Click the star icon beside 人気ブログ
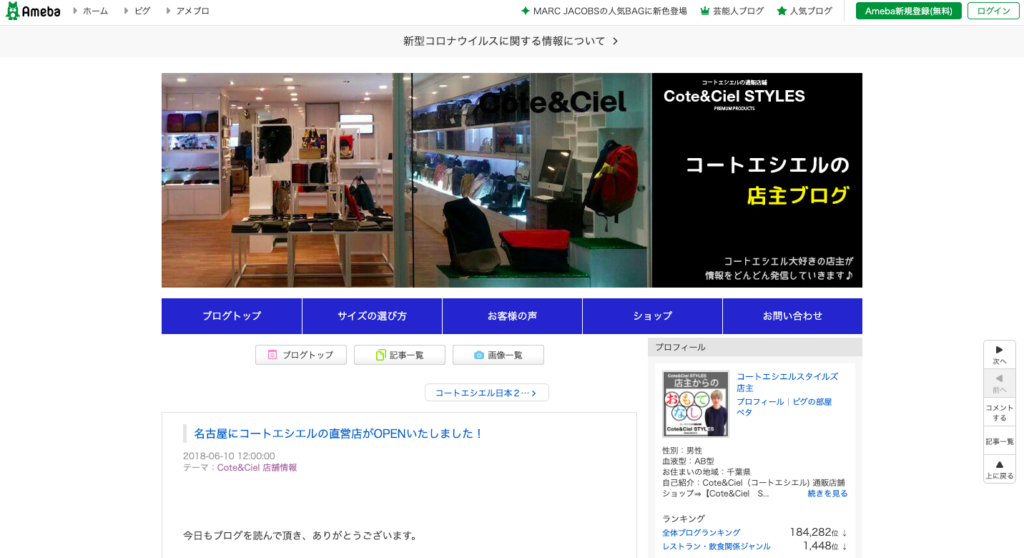 click(x=782, y=11)
